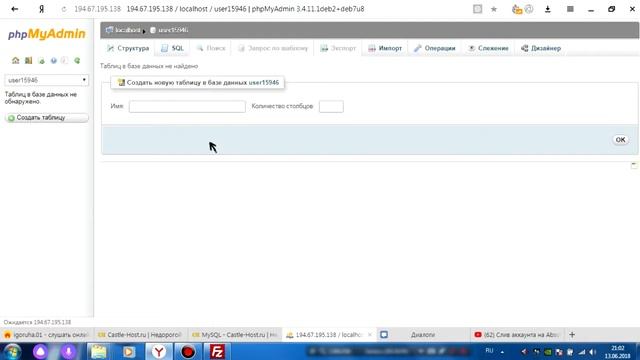Open file explorer from the taskbar
The height and width of the screenshot is (360, 640).
[x=99, y=351]
